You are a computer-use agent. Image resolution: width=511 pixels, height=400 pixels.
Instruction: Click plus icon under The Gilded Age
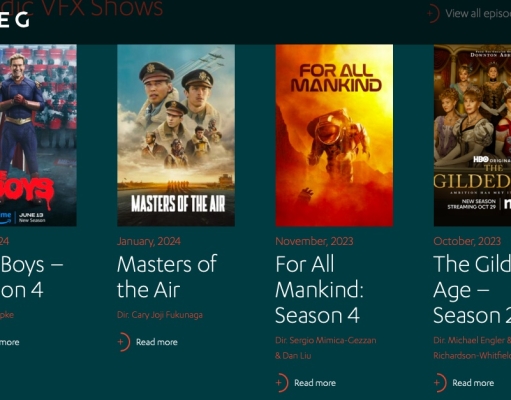(x=440, y=383)
